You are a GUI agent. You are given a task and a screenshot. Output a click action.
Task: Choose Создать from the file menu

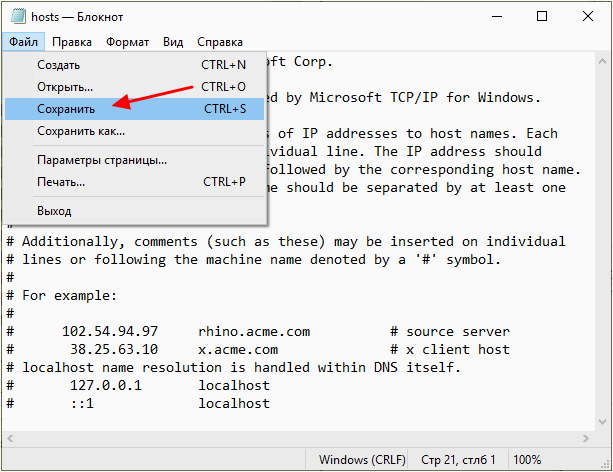pos(134,65)
